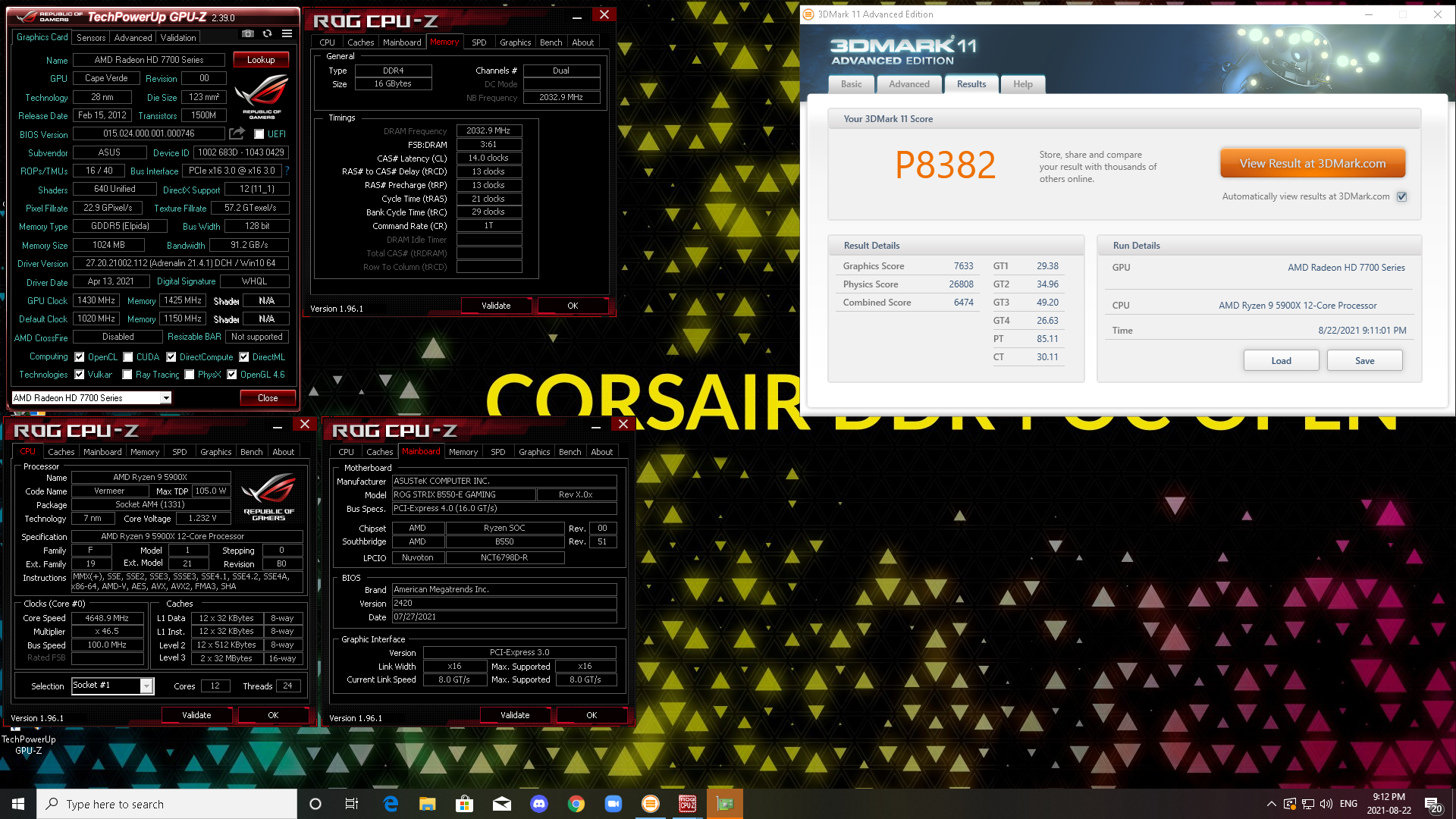Click taskbar search box
1456x819 pixels.
(167, 804)
